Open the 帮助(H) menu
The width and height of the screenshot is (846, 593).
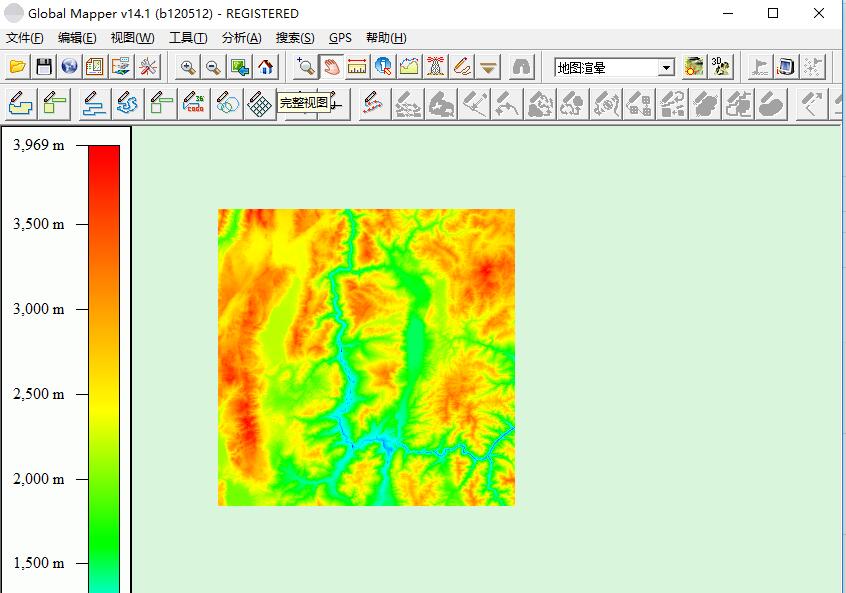click(x=386, y=38)
